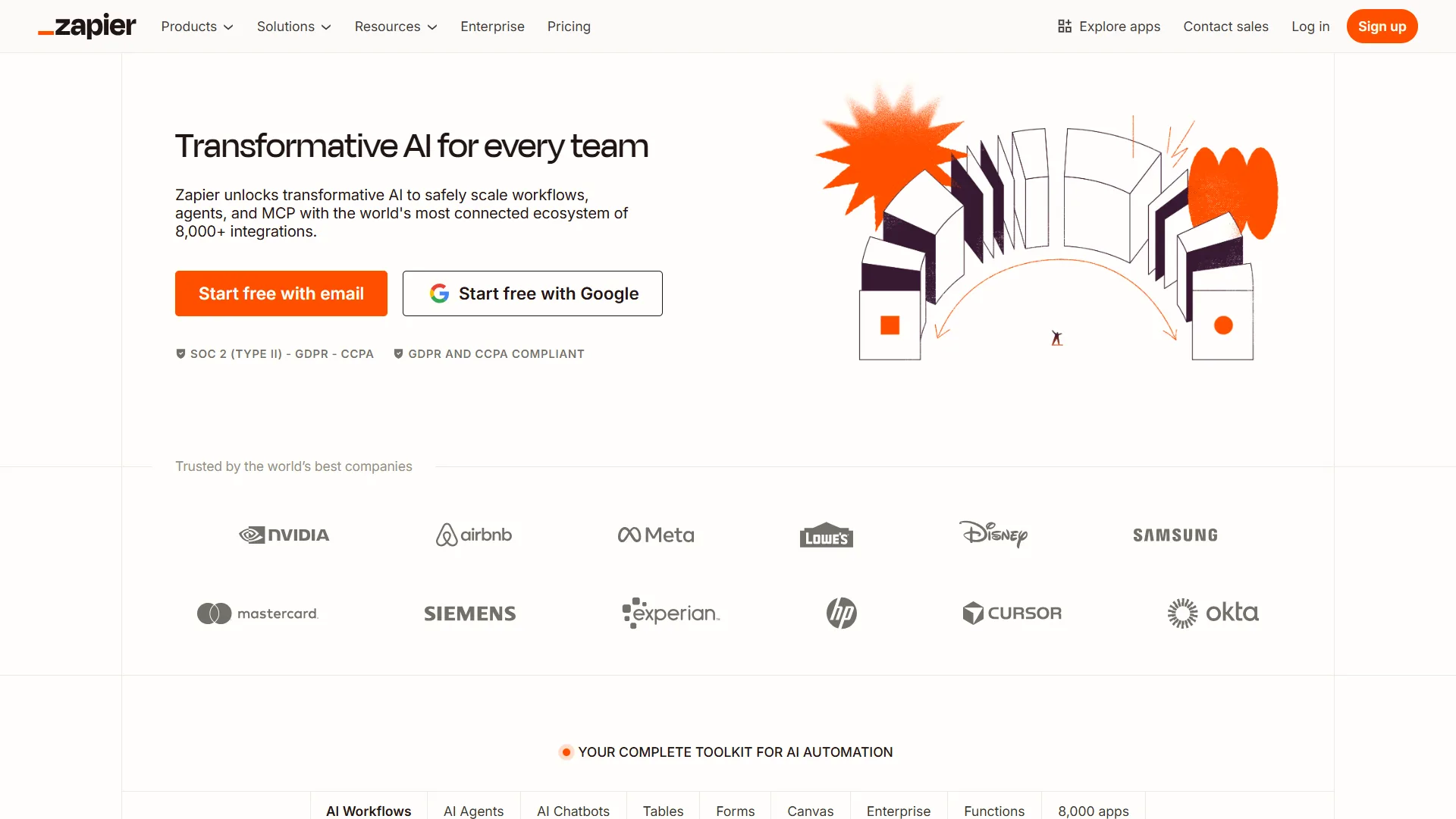The image size is (1456, 819).
Task: Click the Sign up button
Action: [x=1382, y=26]
